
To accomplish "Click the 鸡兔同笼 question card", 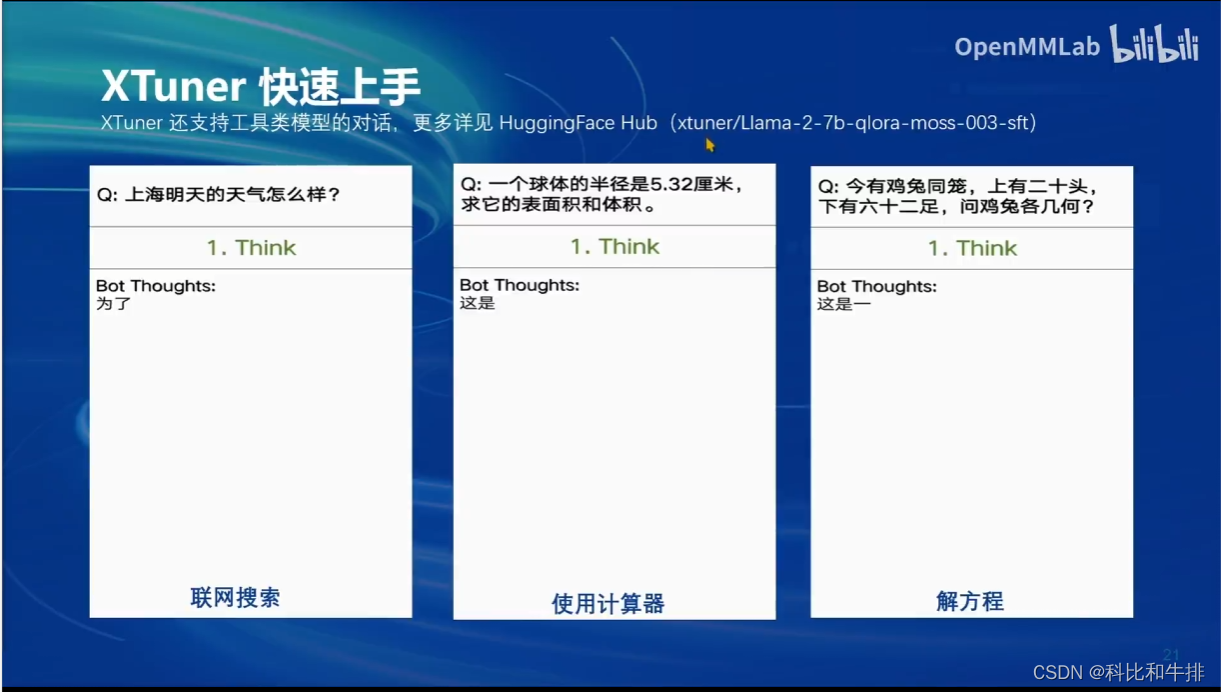I will click(968, 196).
